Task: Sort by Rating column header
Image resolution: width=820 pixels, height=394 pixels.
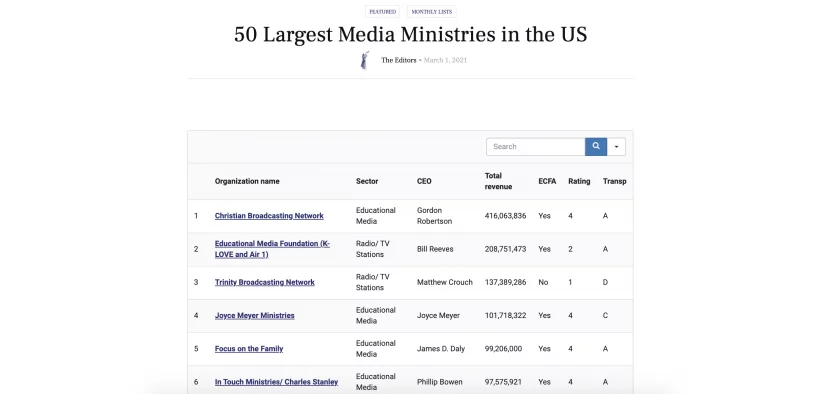Action: click(x=579, y=181)
